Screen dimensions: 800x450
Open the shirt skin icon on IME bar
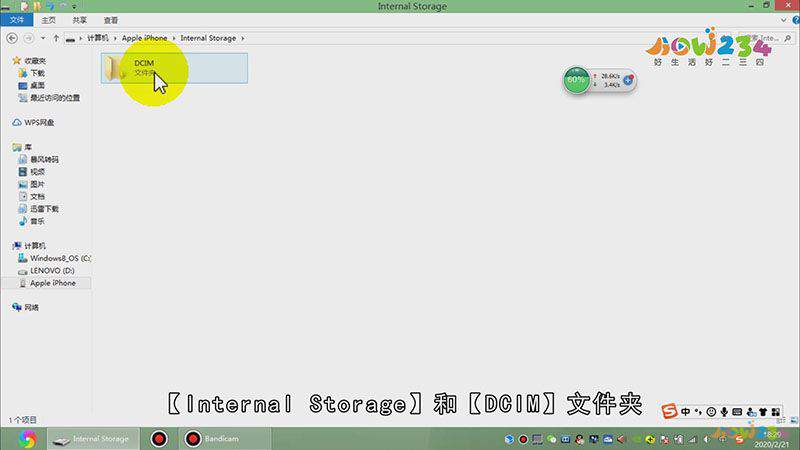point(763,412)
